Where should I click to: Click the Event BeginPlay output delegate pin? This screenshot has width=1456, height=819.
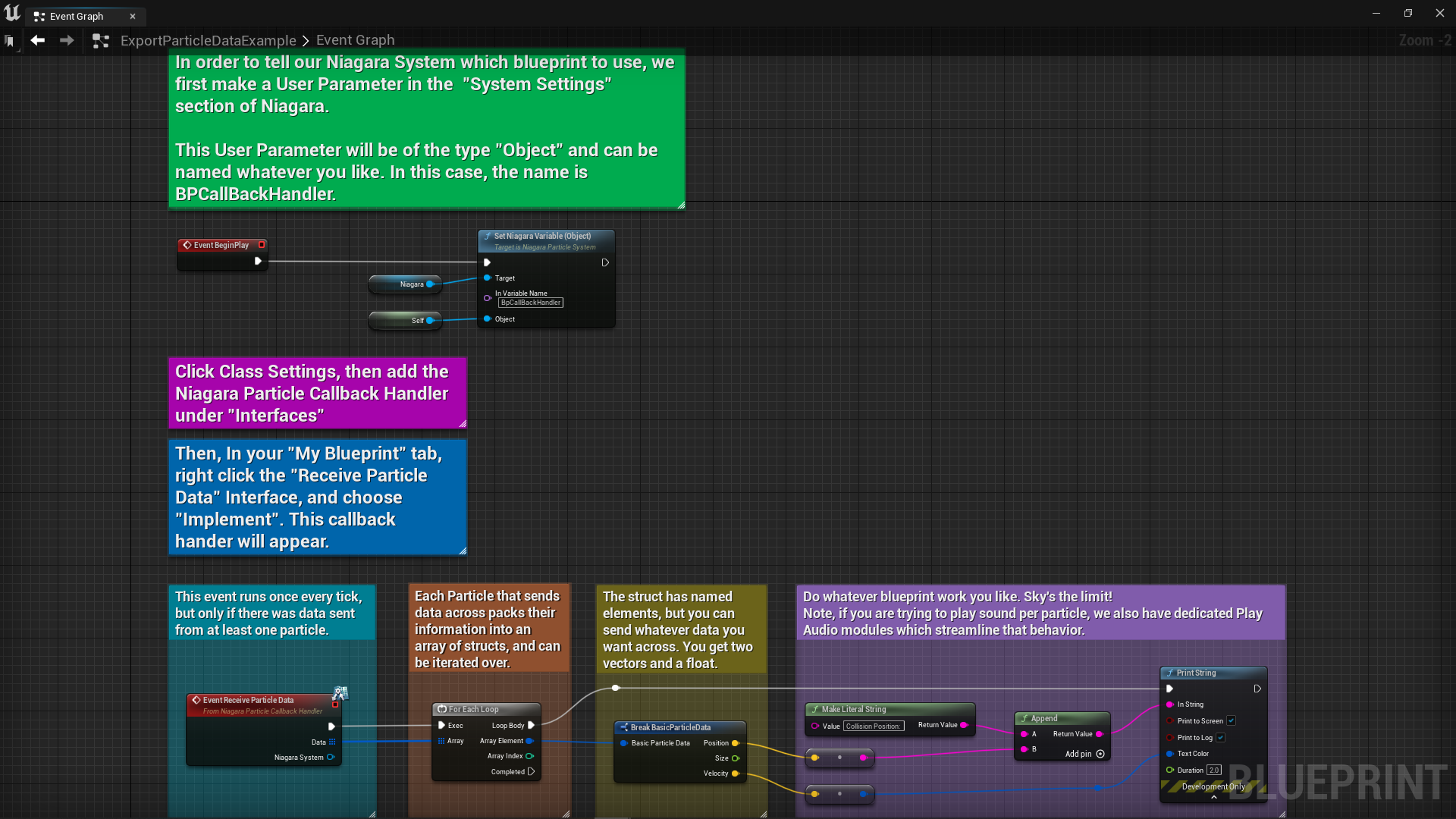pos(262,245)
